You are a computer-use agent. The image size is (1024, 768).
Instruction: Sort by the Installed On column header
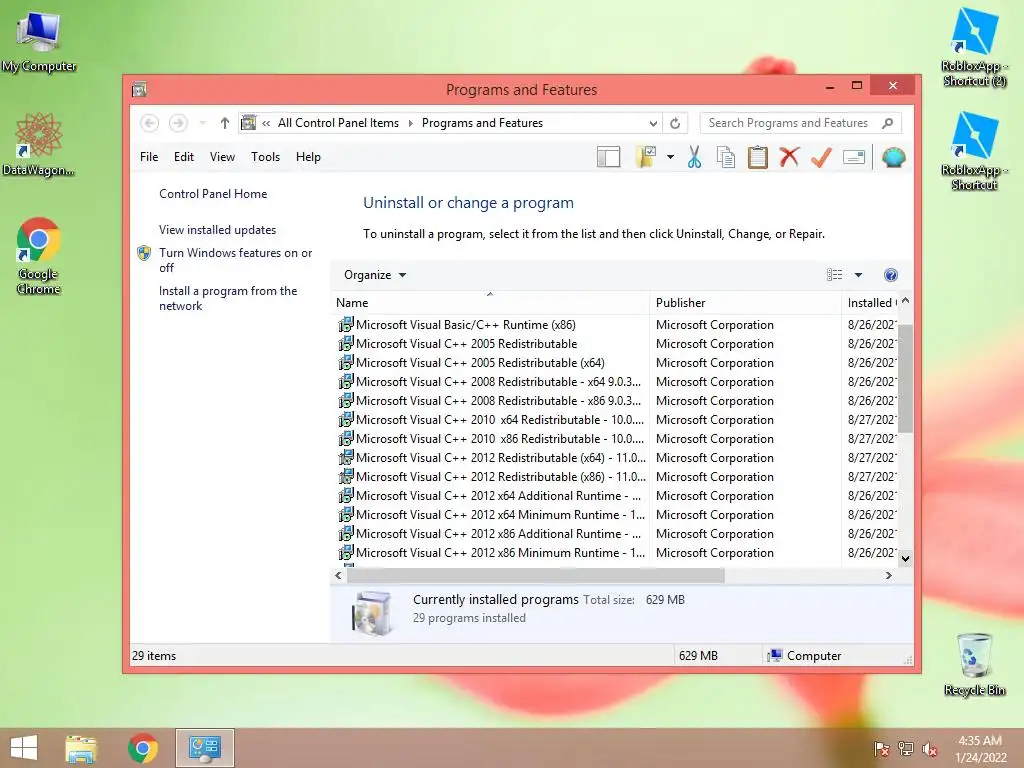coord(871,302)
